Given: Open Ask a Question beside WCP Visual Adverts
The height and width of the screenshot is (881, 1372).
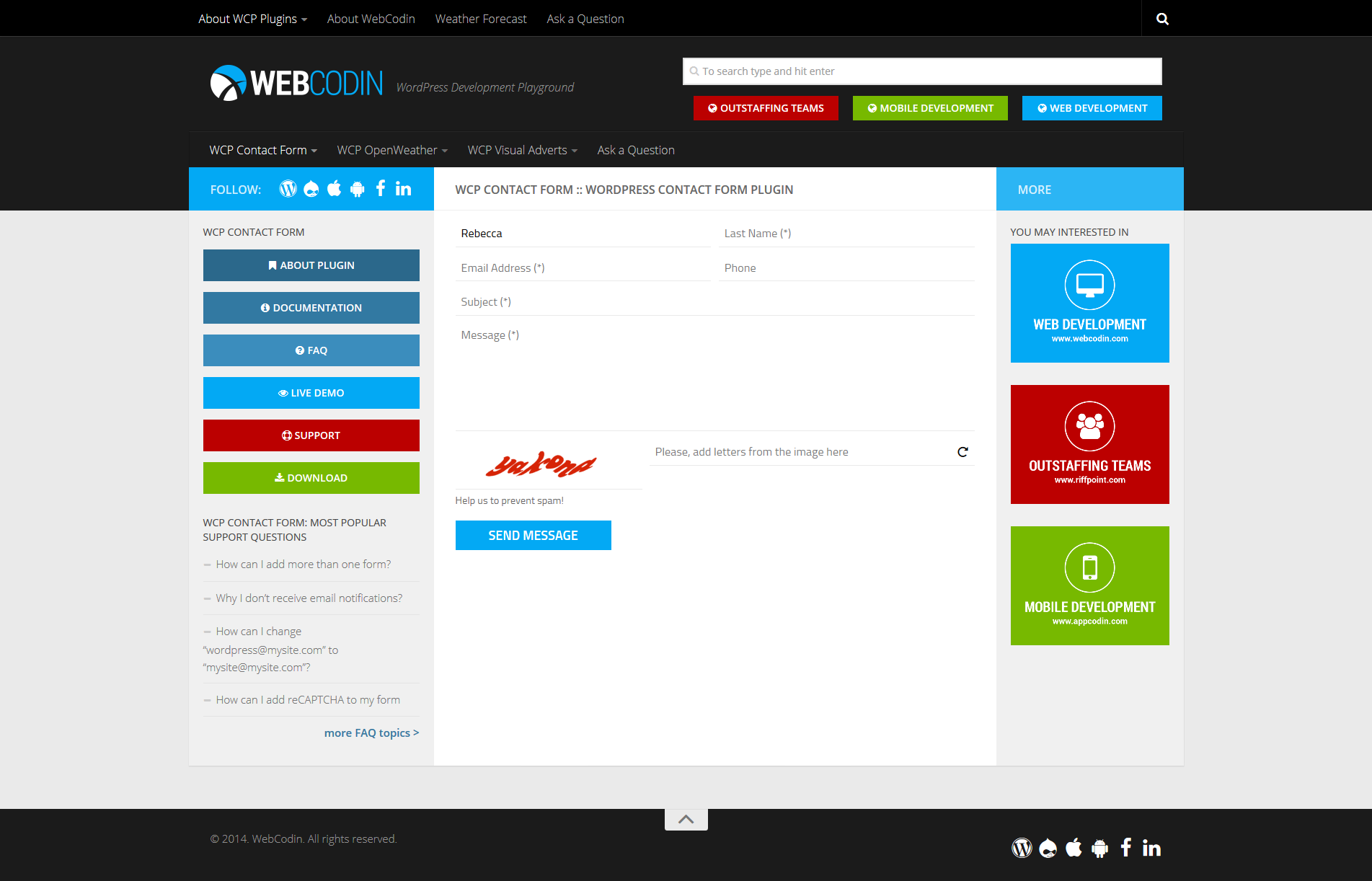Looking at the screenshot, I should 636,150.
